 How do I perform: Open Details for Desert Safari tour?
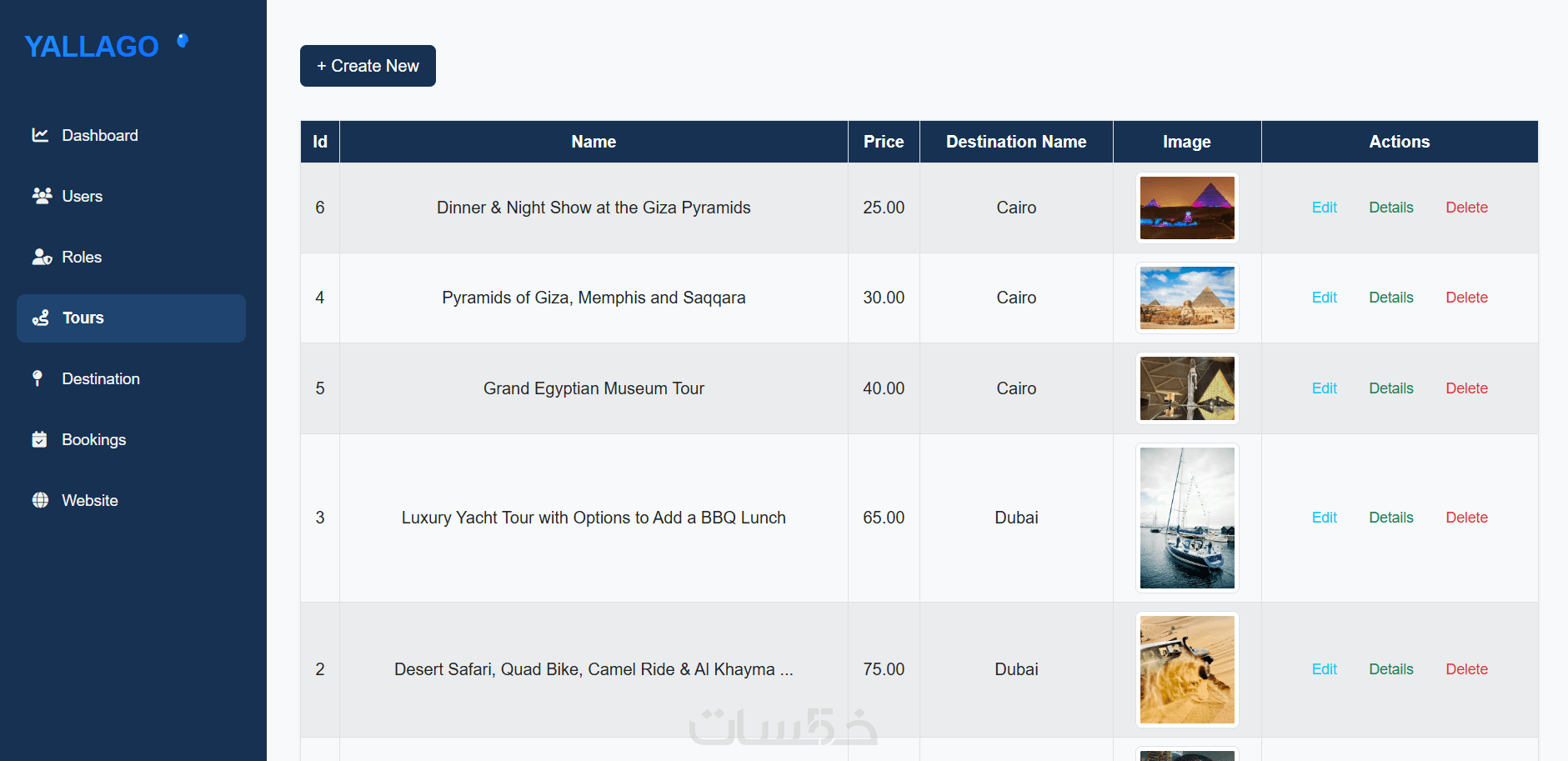[1390, 669]
